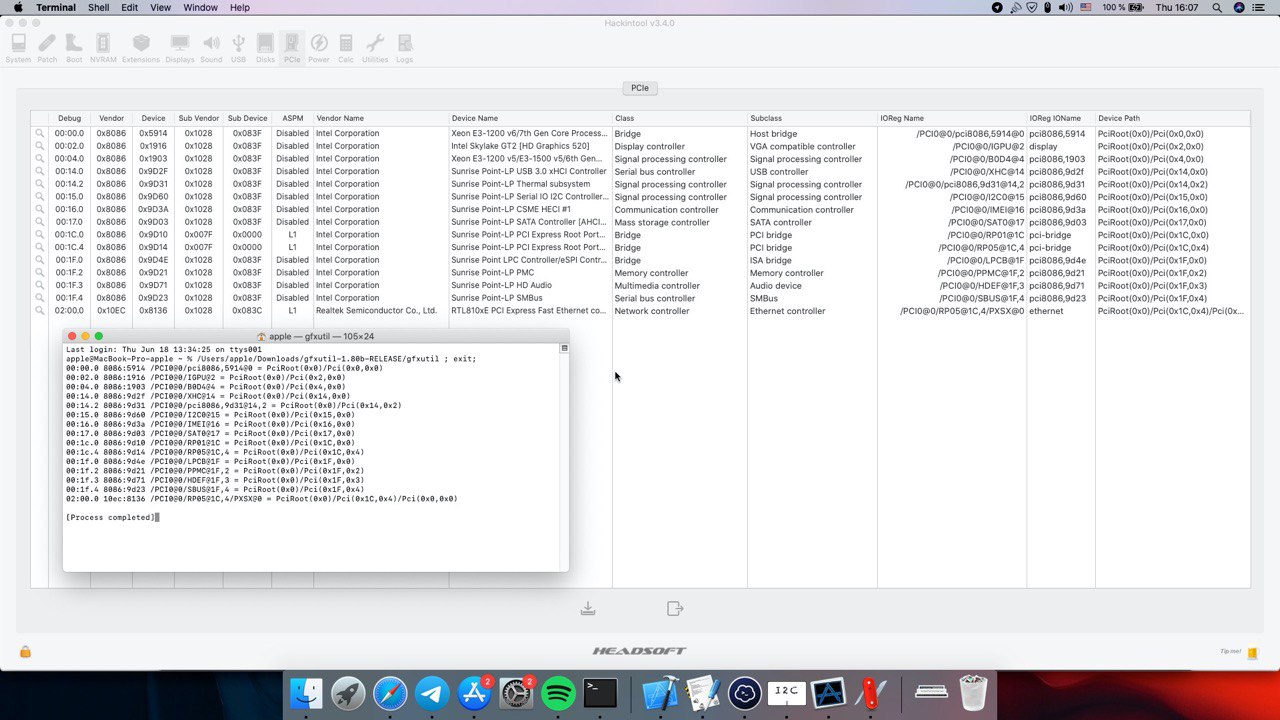Click magnifier icon for row 00:00.0
The image size is (1280, 720).
coord(40,133)
